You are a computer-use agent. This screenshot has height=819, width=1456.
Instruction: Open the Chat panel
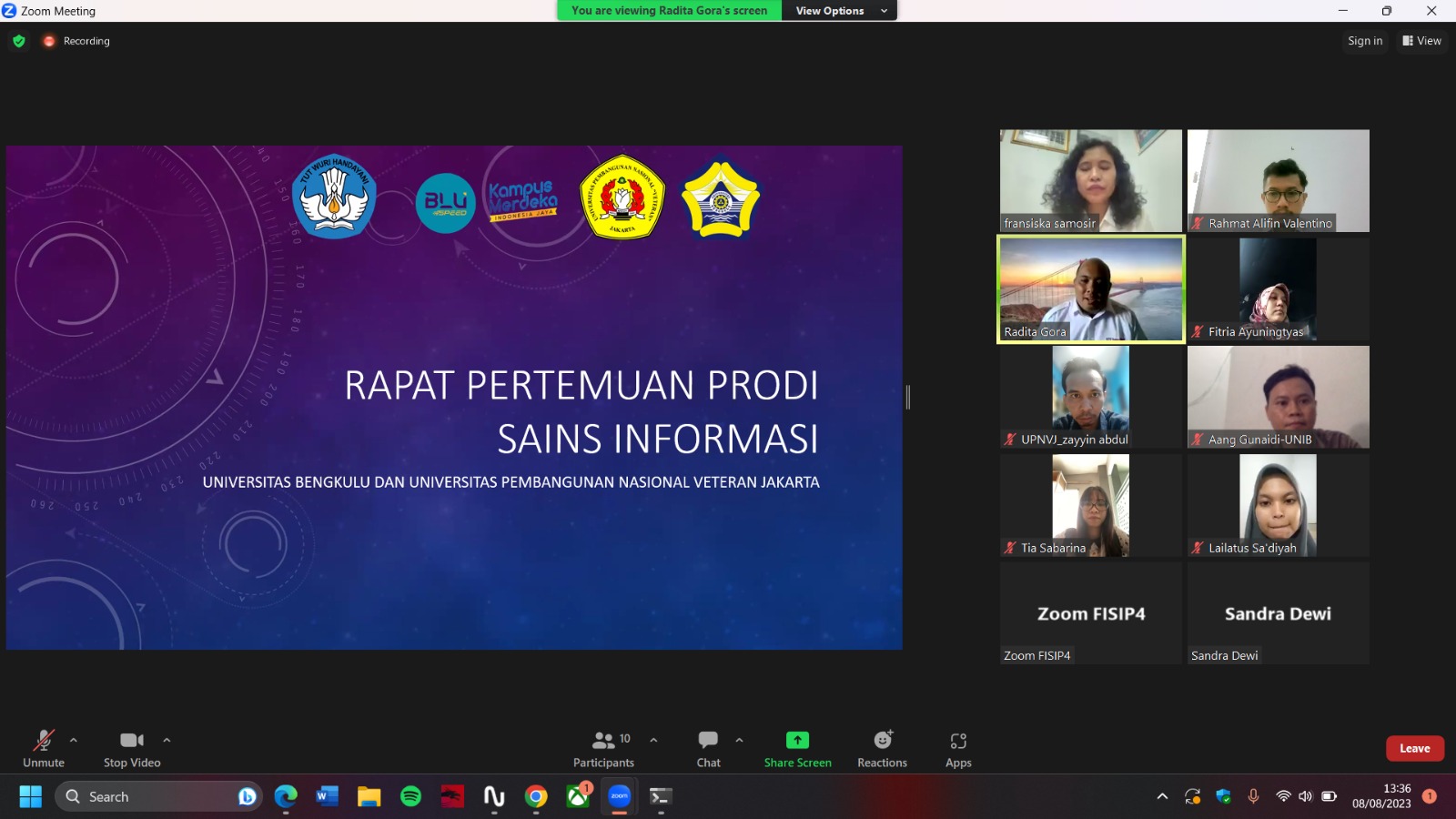[708, 749]
